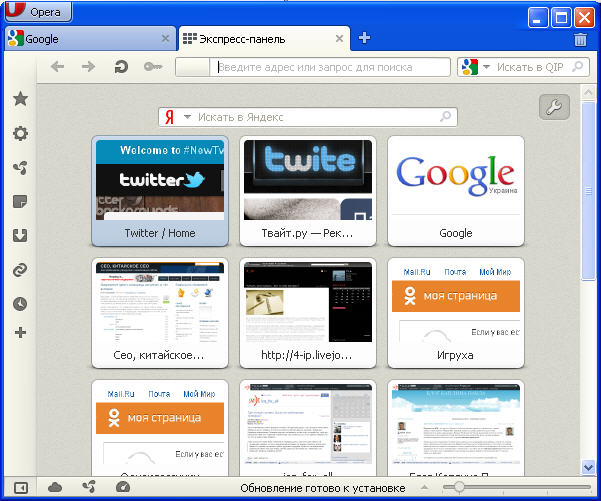
Task: Click the Reload page button
Action: [121, 67]
